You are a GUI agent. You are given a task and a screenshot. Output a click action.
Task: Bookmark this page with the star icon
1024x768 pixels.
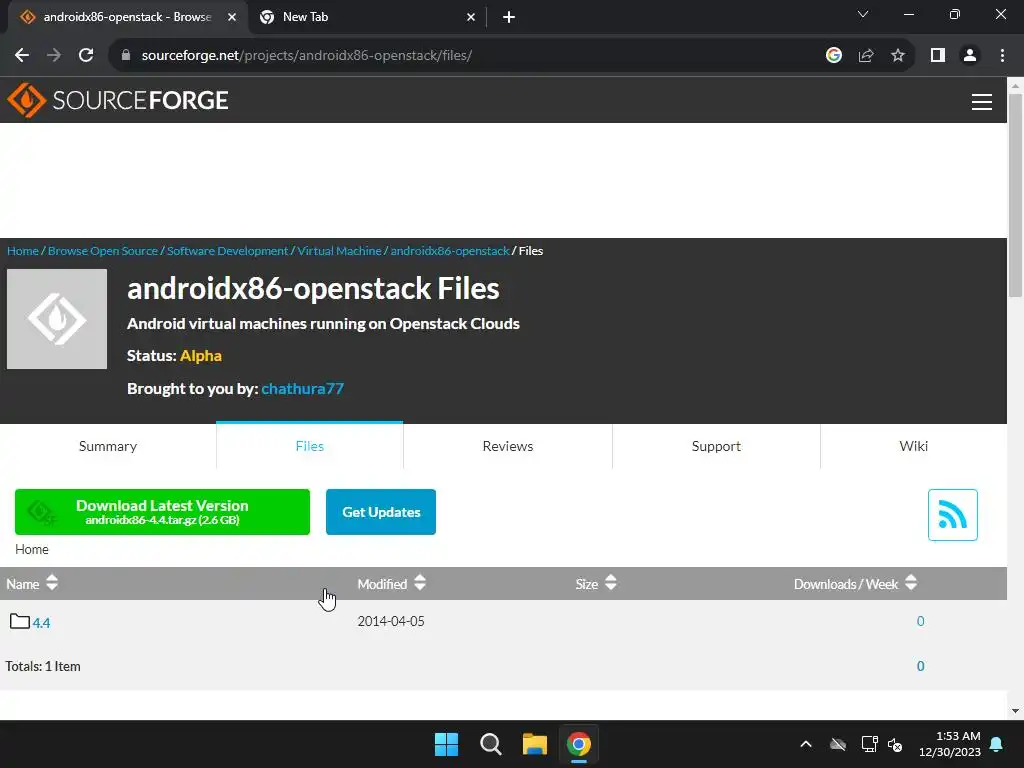[x=898, y=56]
